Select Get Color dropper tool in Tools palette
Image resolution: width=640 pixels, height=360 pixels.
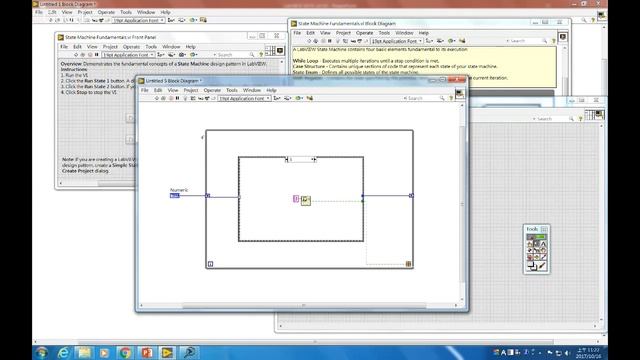click(543, 257)
